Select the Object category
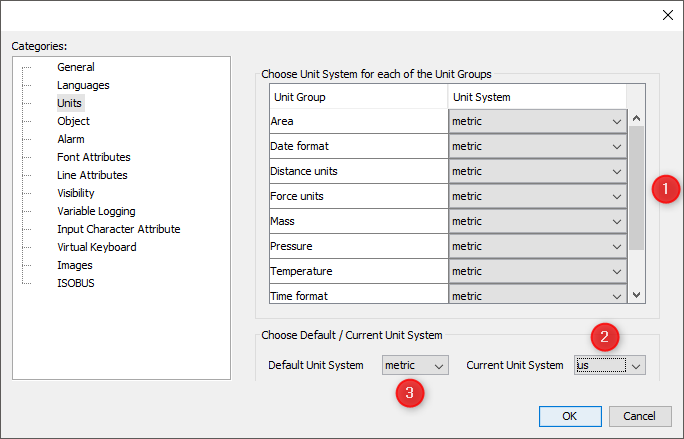The height and width of the screenshot is (439, 684). click(x=73, y=121)
